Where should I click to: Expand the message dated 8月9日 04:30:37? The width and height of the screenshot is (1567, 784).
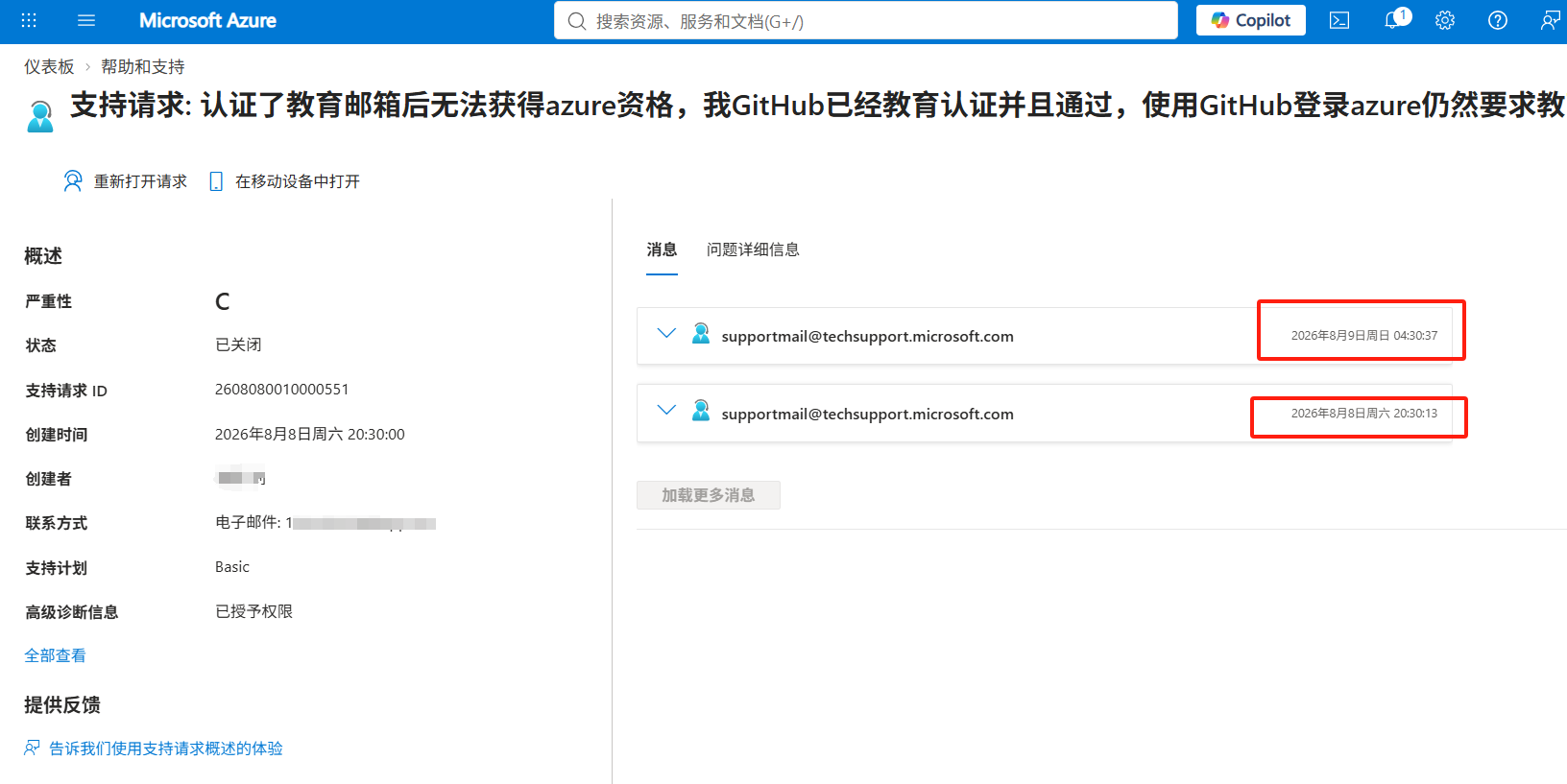666,333
